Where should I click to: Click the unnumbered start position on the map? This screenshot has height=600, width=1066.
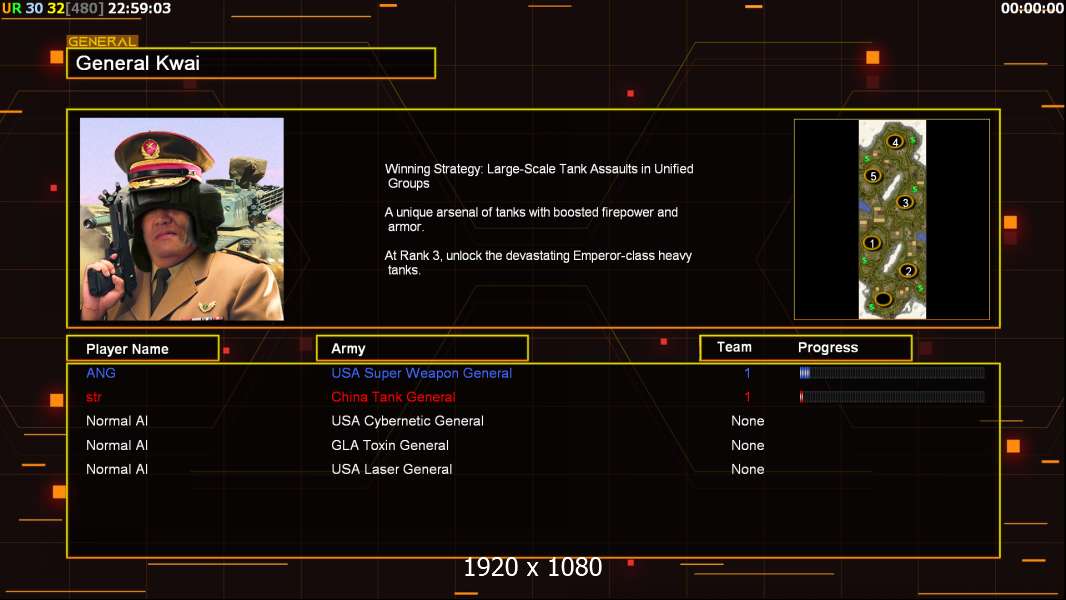pyautogui.click(x=883, y=298)
